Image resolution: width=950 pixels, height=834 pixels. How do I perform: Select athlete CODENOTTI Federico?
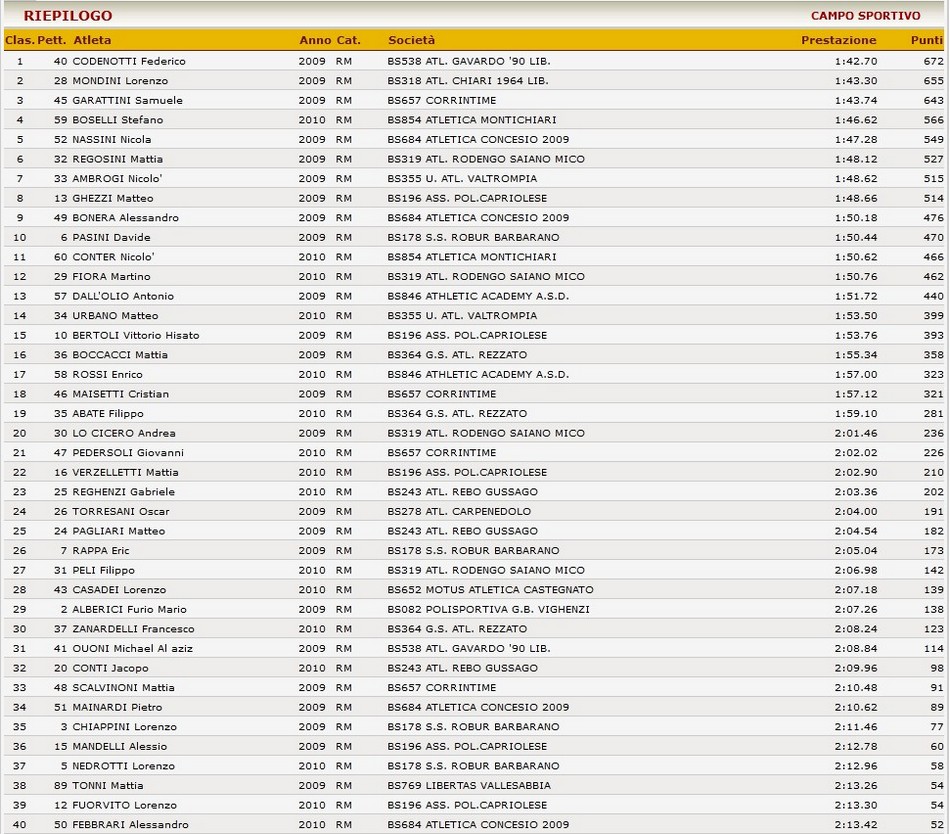129,61
